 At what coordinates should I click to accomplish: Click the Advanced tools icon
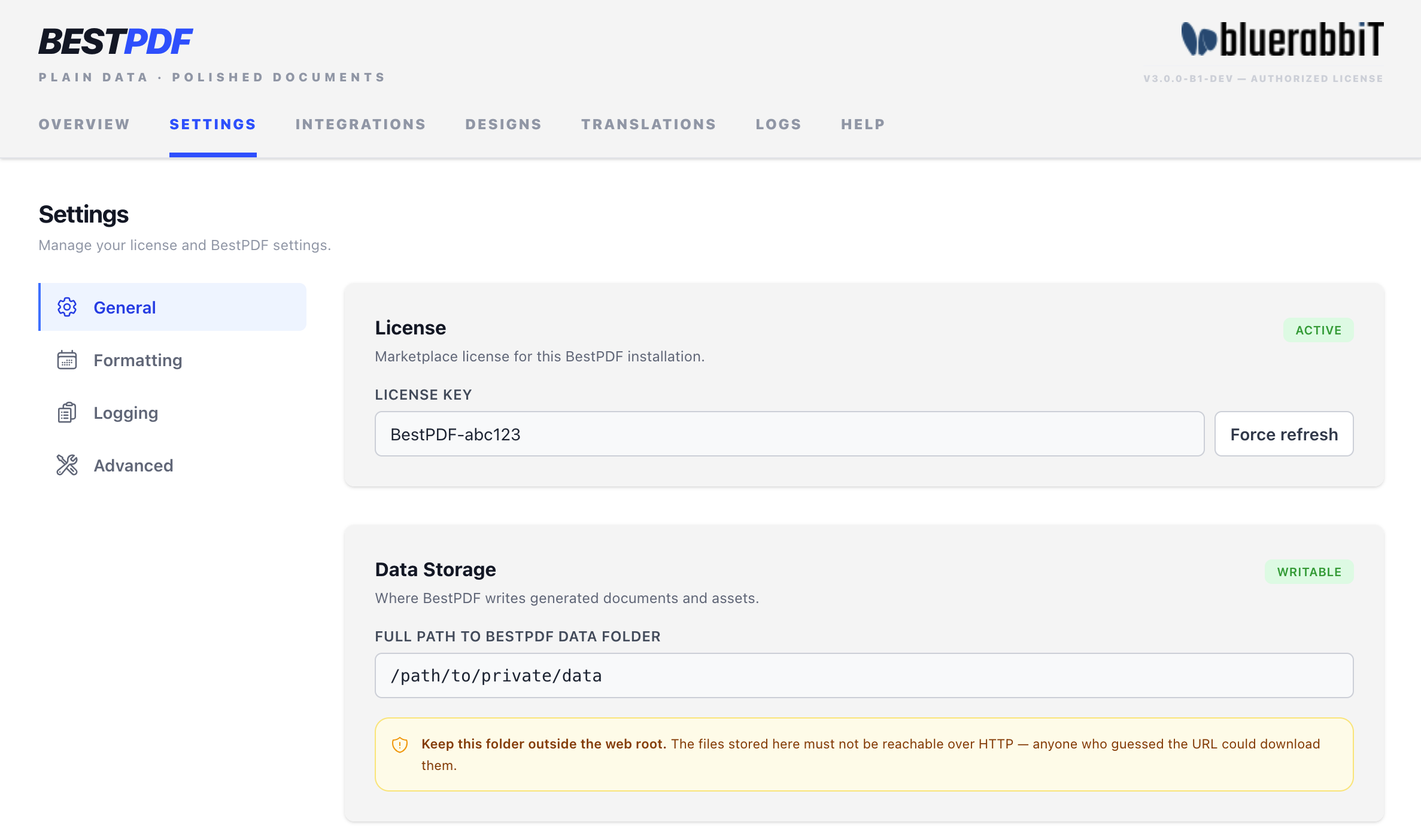click(67, 465)
